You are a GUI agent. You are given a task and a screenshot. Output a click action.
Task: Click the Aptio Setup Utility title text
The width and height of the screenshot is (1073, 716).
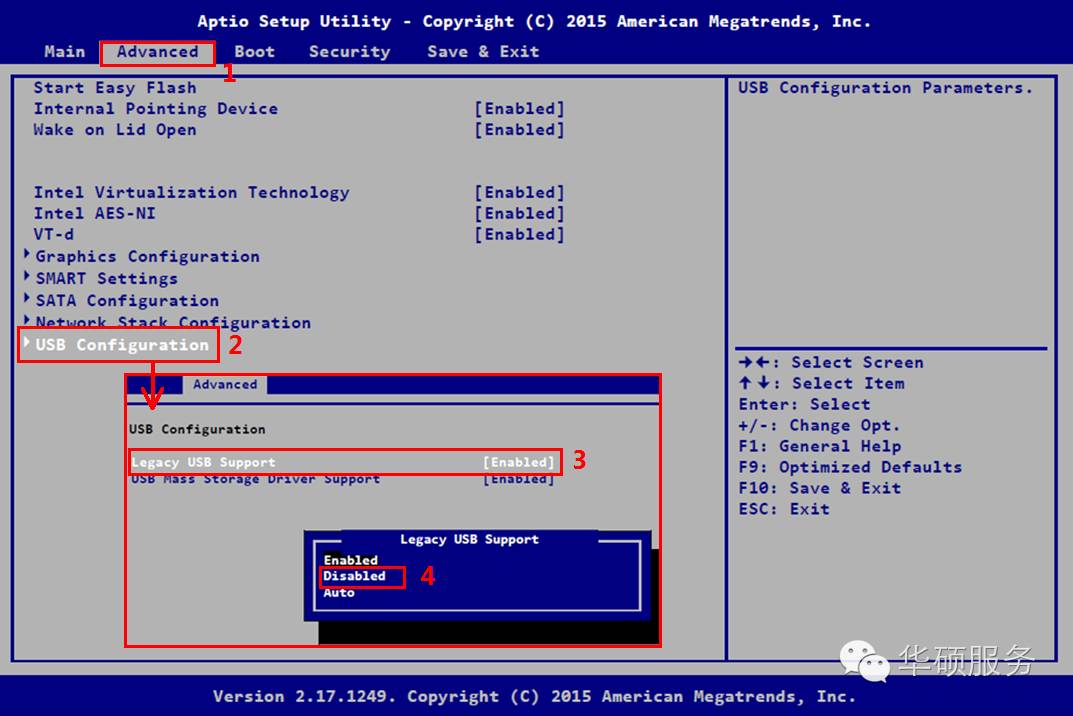[534, 21]
